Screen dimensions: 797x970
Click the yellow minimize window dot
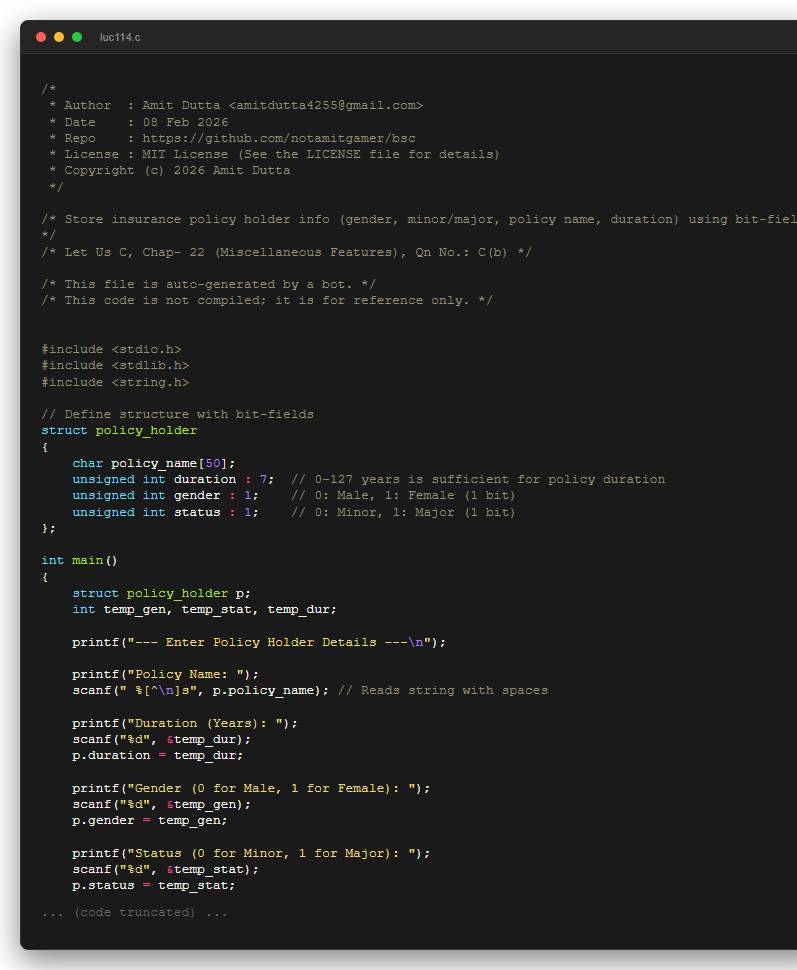click(x=59, y=37)
